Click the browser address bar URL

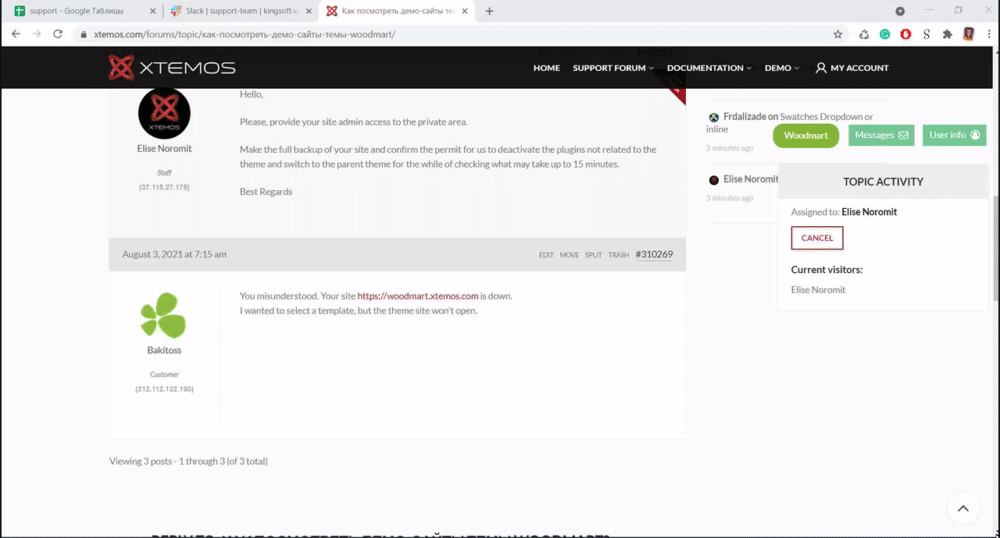[244, 34]
